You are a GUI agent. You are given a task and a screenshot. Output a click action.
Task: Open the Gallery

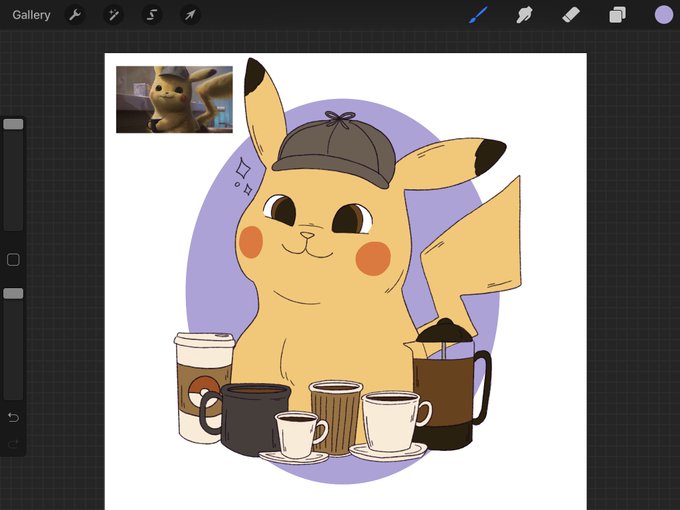(x=31, y=15)
